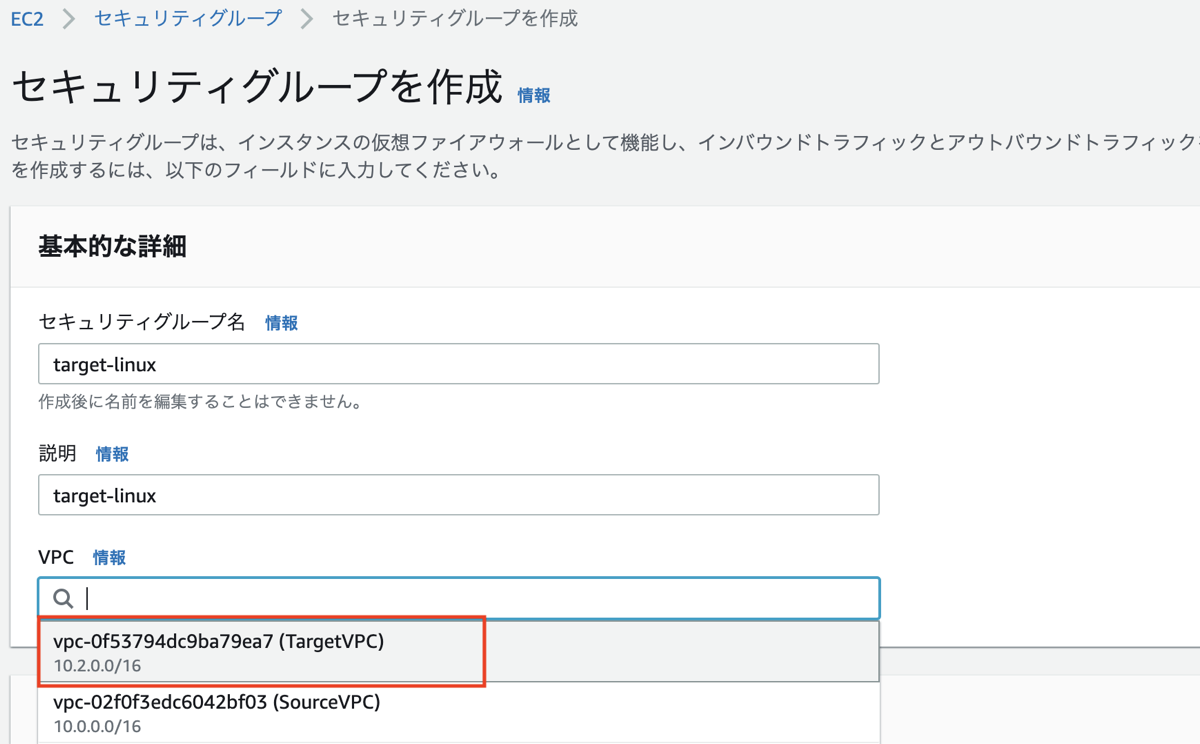The height and width of the screenshot is (744, 1200).
Task: Open 情報 link next to VPC label
Action: click(109, 558)
